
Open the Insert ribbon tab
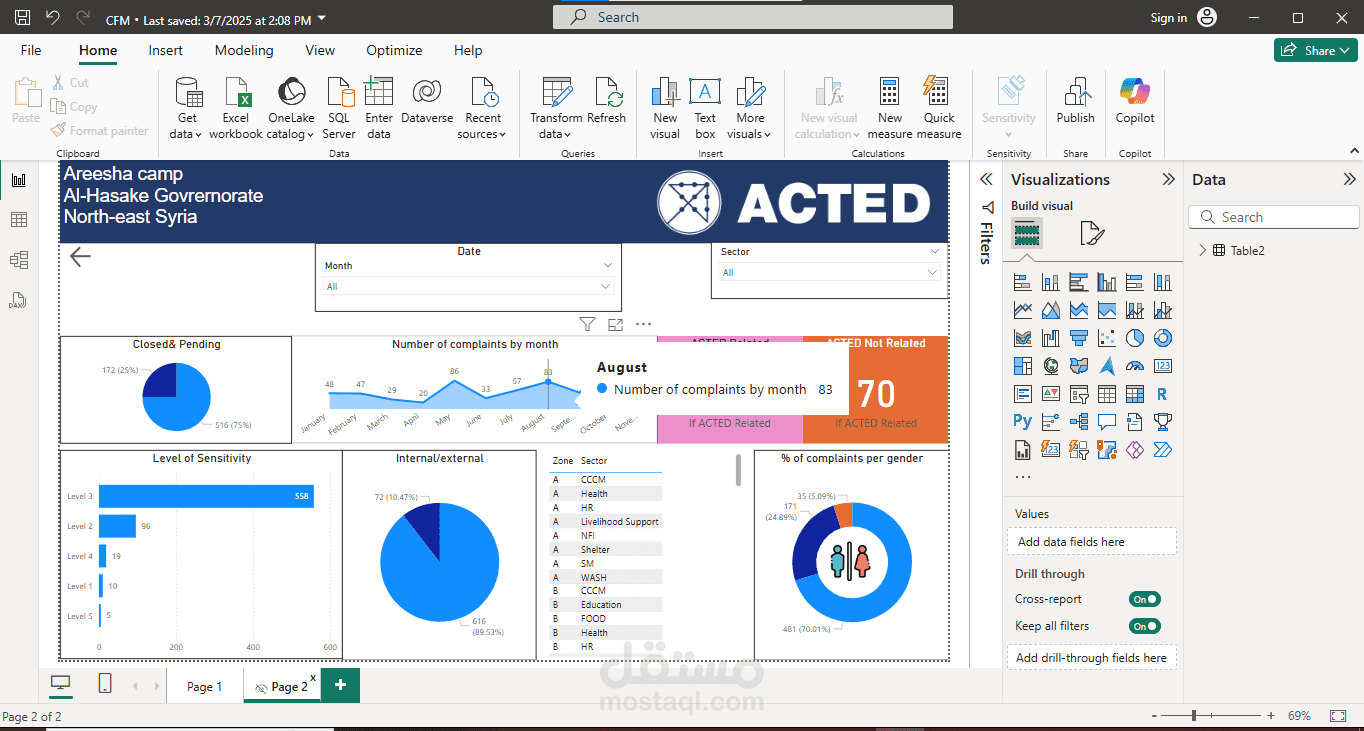pos(166,50)
